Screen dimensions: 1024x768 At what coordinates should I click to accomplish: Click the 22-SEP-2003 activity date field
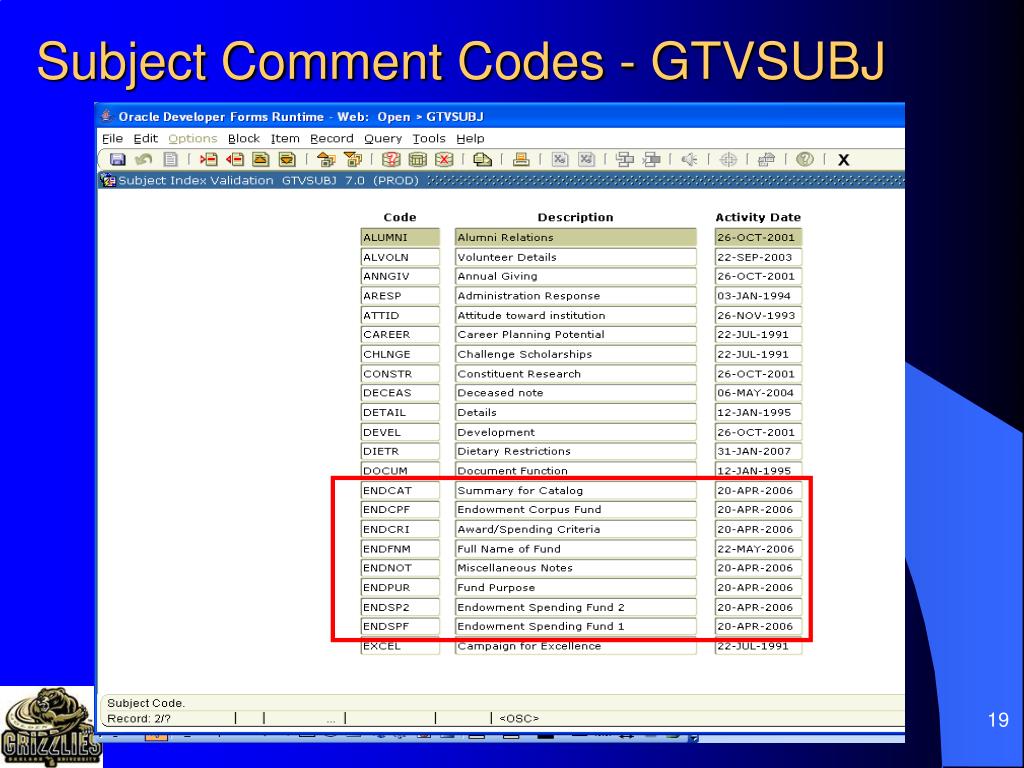pyautogui.click(x=758, y=257)
